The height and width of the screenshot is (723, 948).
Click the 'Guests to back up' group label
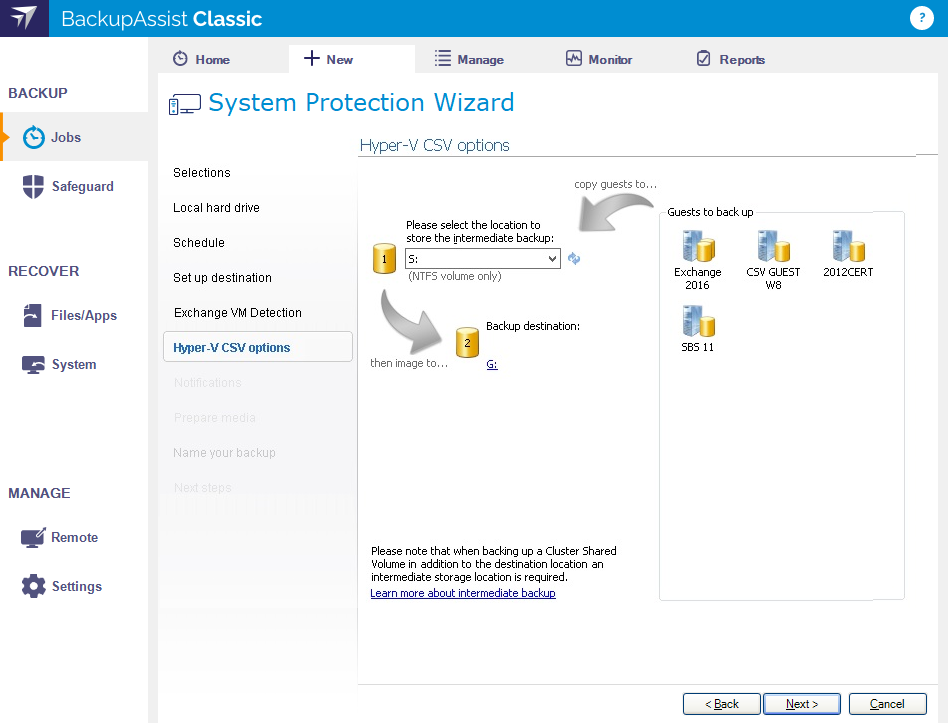710,212
